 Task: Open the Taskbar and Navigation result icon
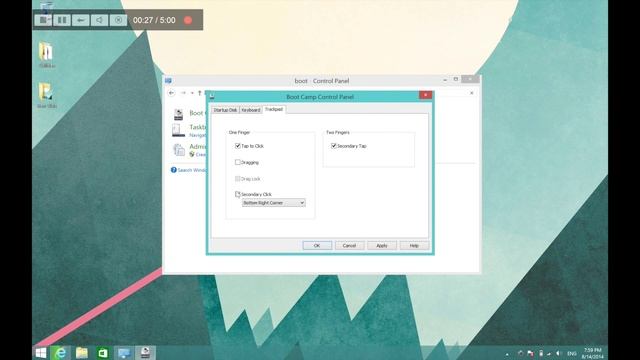[x=178, y=131]
